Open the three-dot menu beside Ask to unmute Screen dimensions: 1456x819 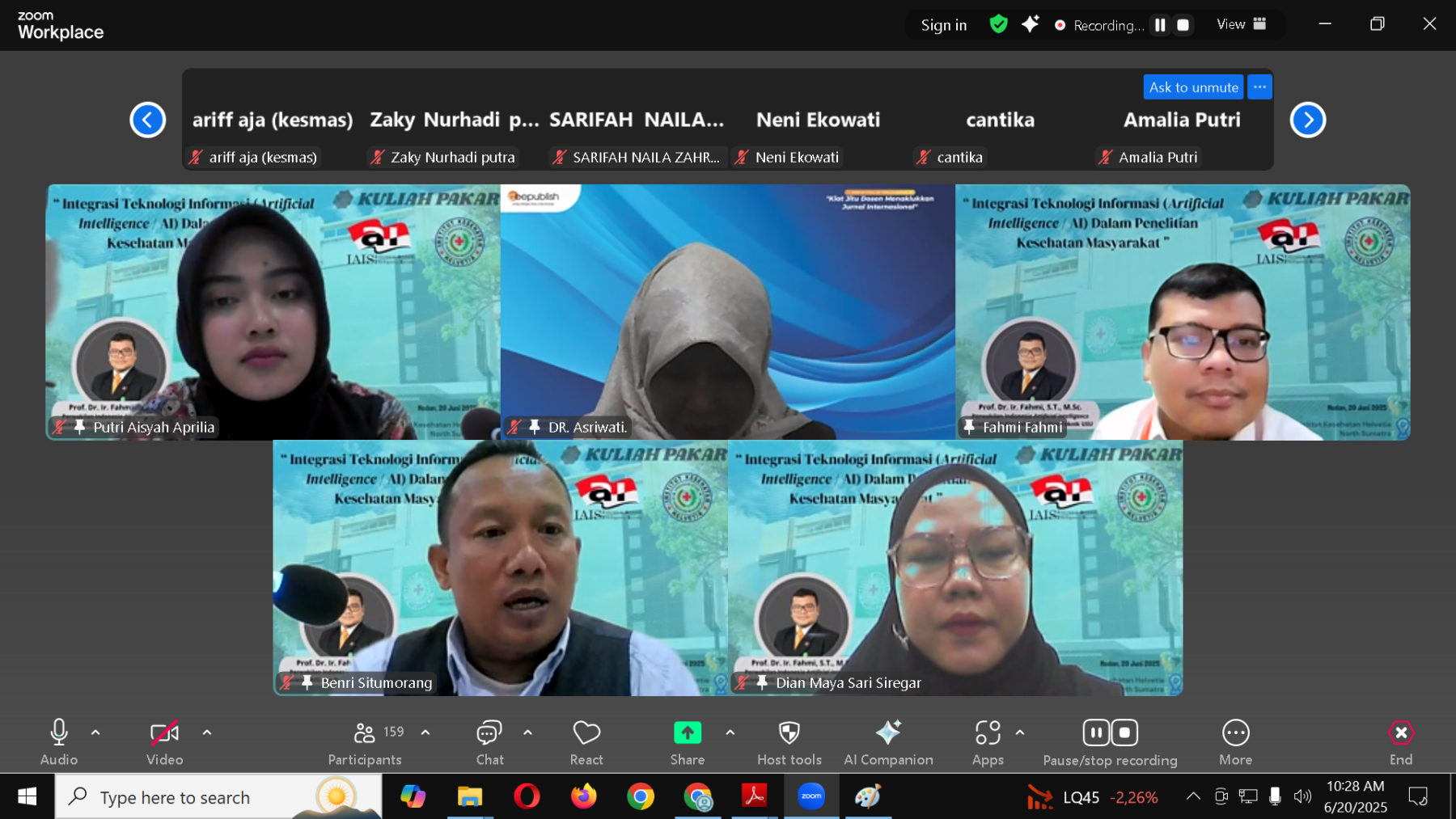point(1259,87)
